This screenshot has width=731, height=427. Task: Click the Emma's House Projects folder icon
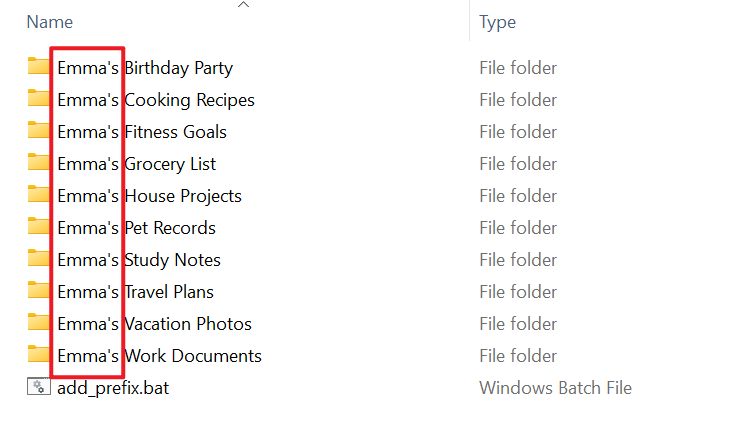pos(38,196)
